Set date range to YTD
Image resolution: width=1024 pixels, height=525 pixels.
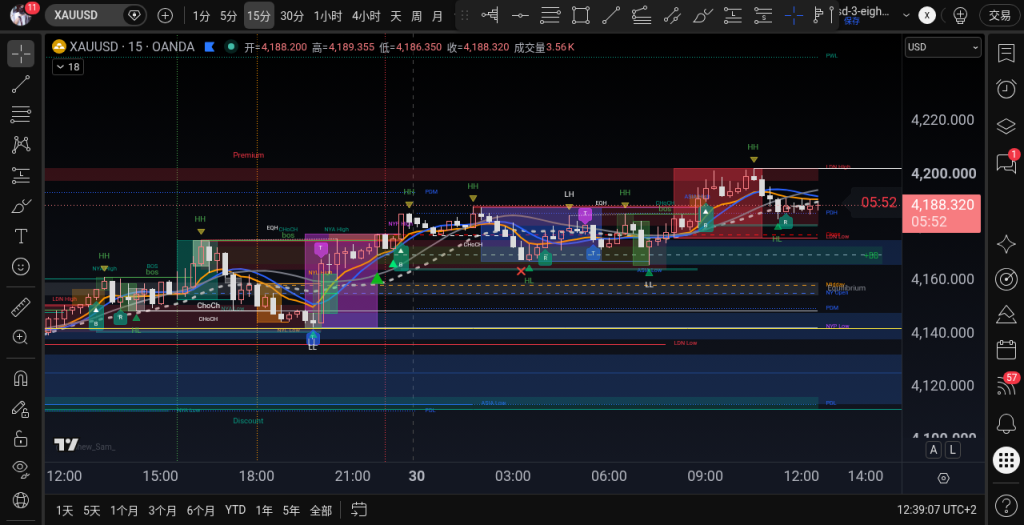point(235,510)
